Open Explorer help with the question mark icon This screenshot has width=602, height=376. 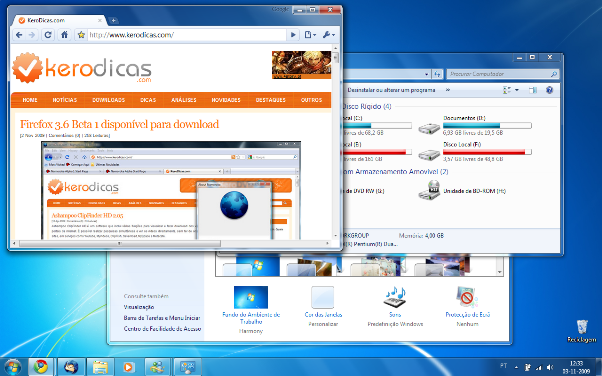[x=549, y=90]
